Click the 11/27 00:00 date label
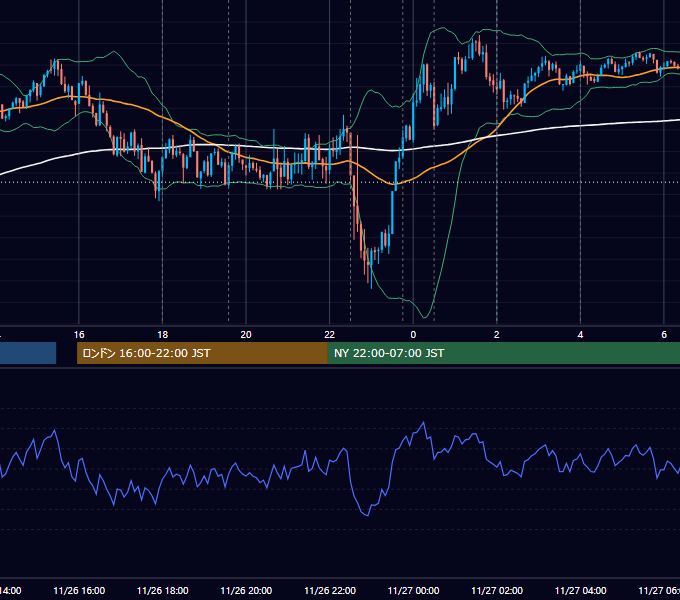Screen dimensions: 680x600 [413, 590]
